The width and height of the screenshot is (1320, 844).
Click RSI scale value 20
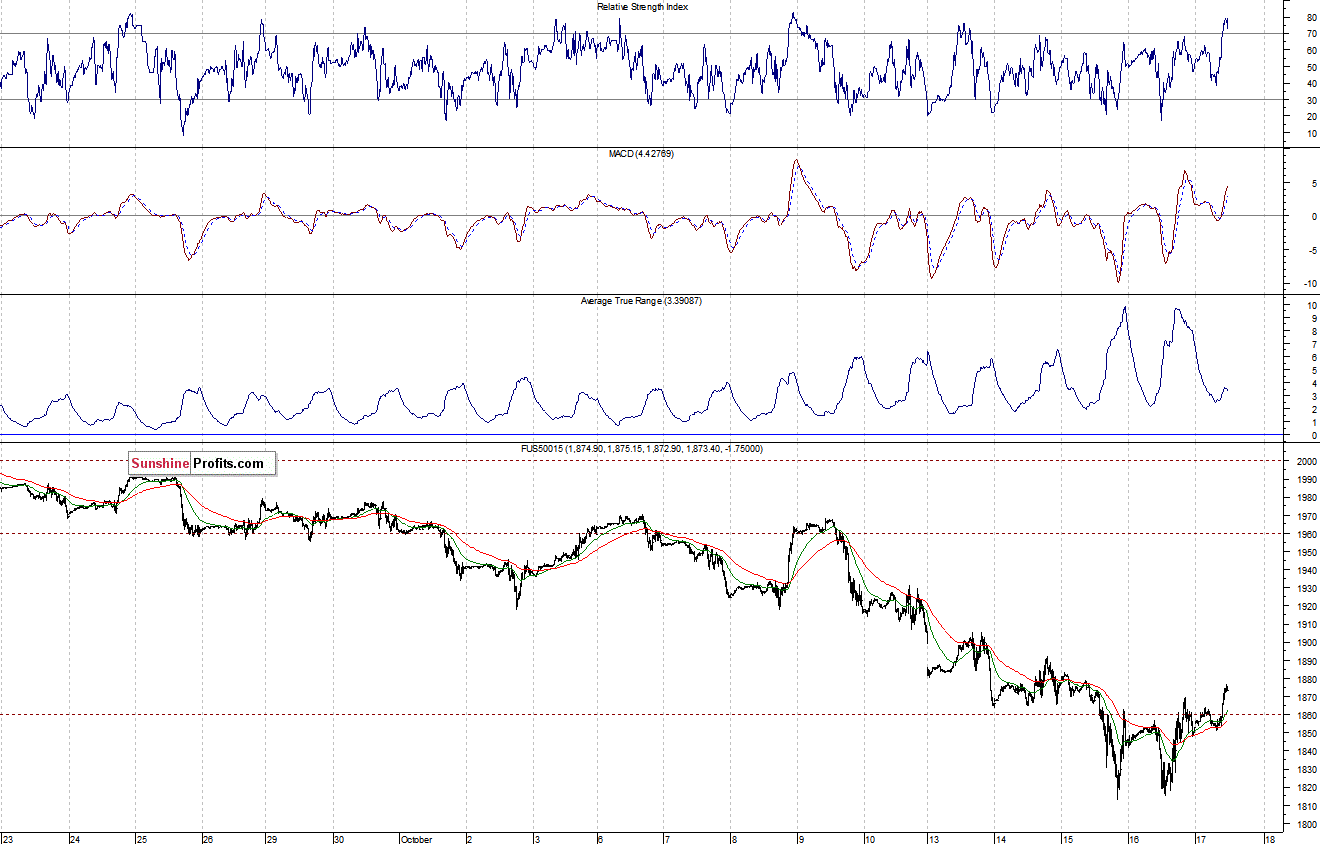1310,116
